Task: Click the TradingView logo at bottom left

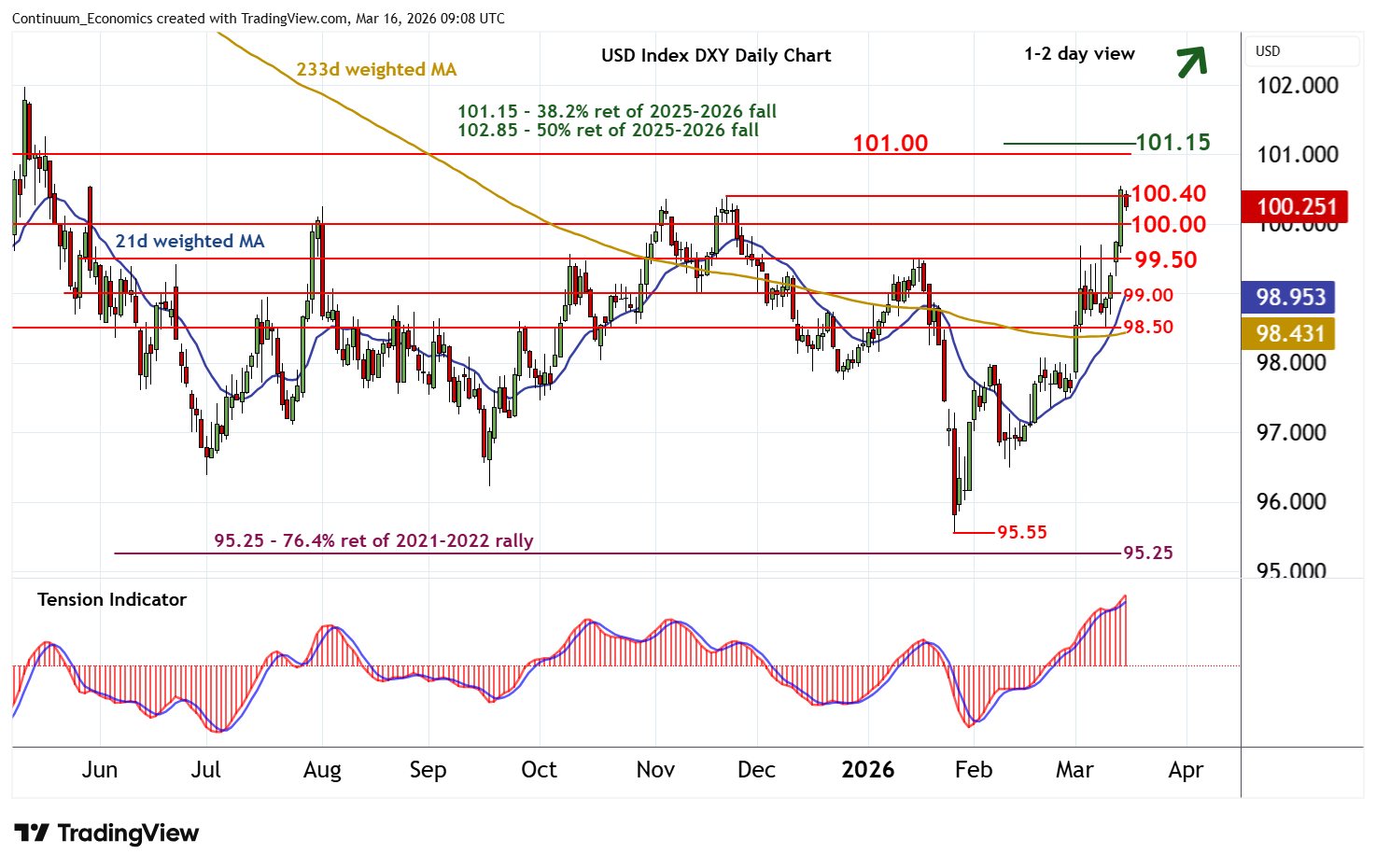Action: point(106,833)
